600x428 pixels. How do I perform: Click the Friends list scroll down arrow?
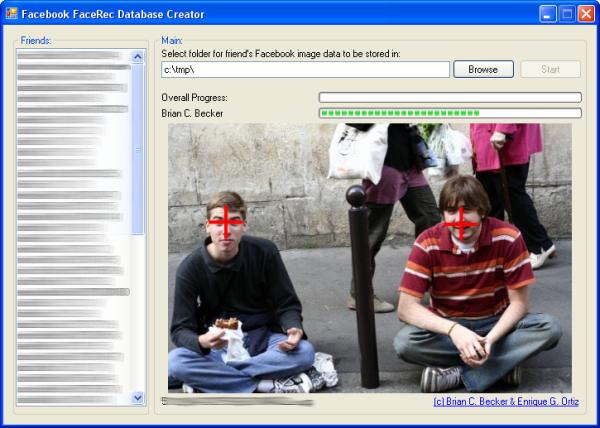click(138, 398)
